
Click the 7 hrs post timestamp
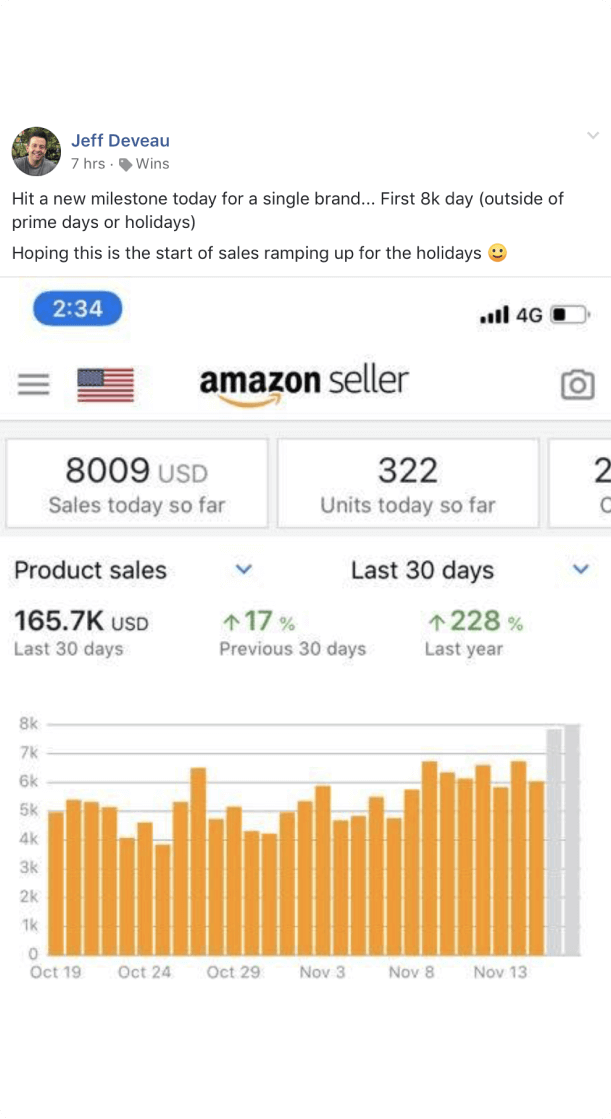tap(88, 164)
